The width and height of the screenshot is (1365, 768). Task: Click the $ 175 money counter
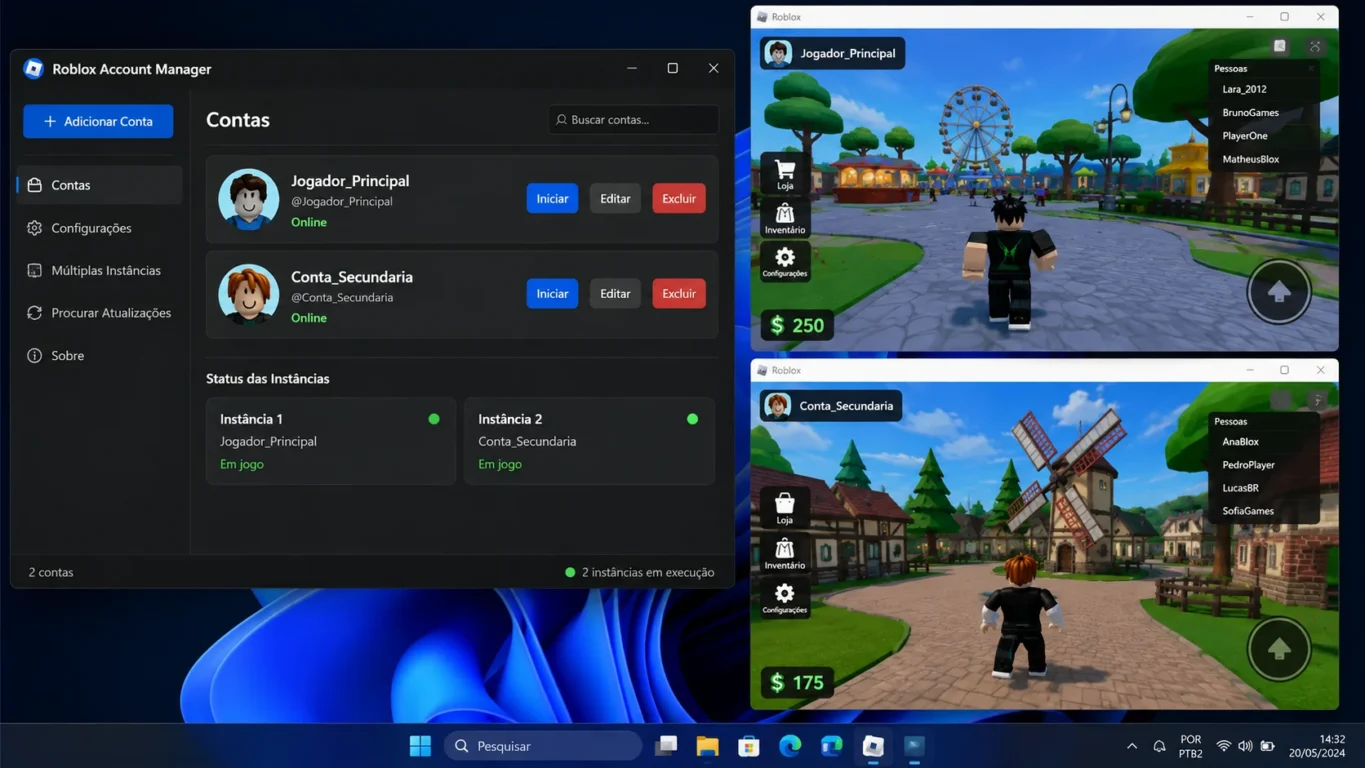pyautogui.click(x=797, y=682)
